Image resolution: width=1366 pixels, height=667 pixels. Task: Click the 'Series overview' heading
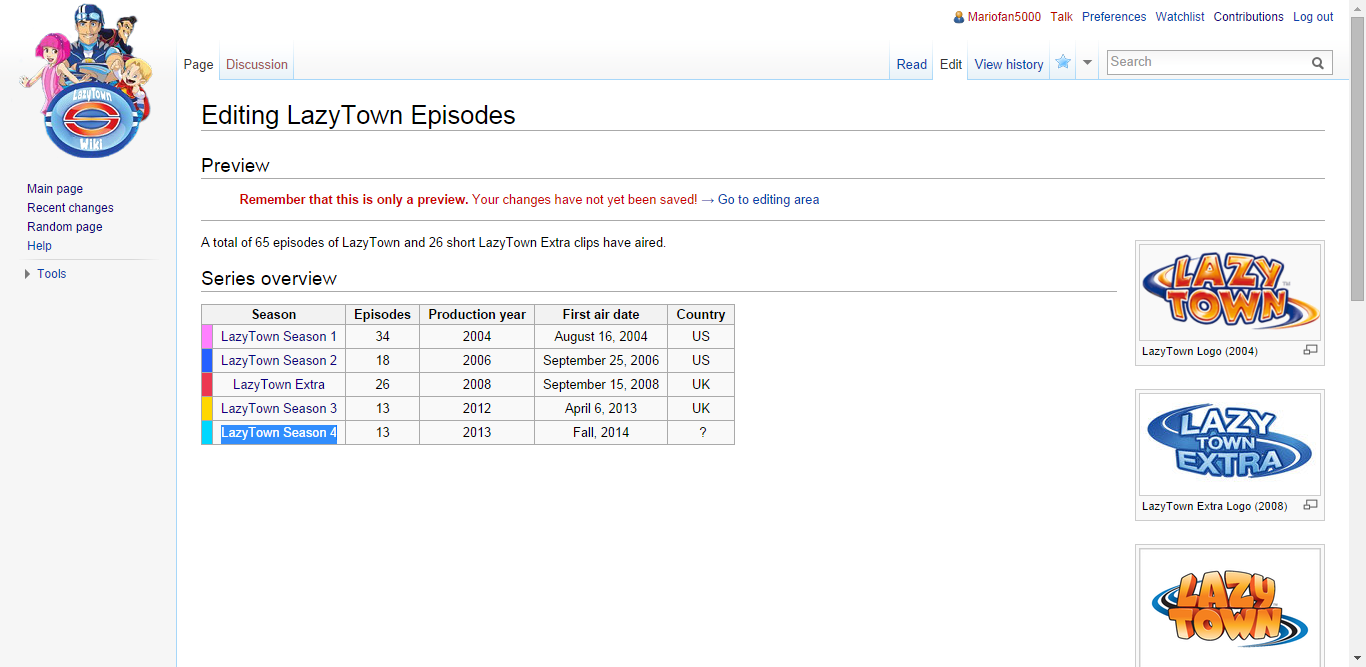point(269,279)
